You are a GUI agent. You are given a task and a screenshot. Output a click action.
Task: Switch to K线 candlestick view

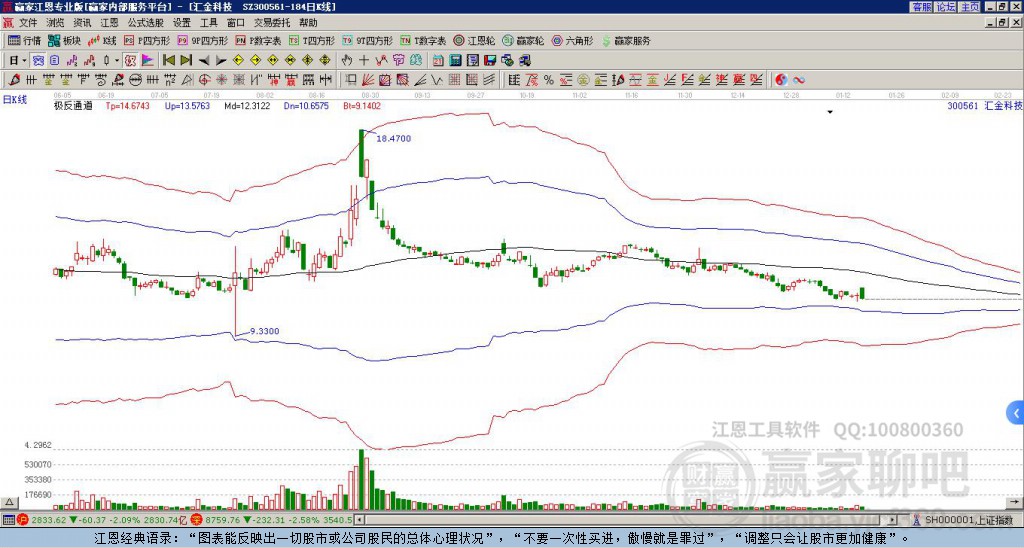102,40
